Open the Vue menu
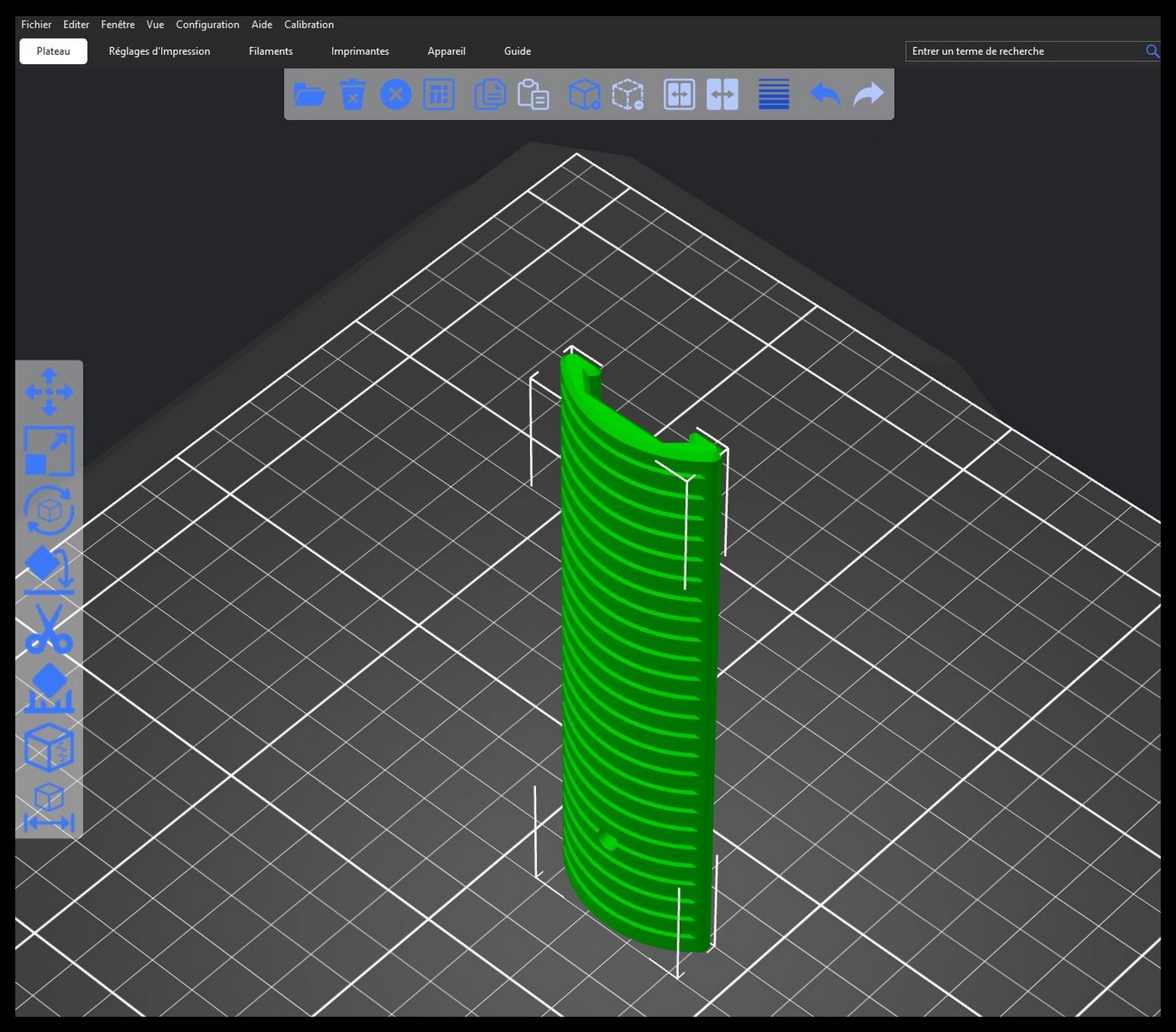 [155, 24]
